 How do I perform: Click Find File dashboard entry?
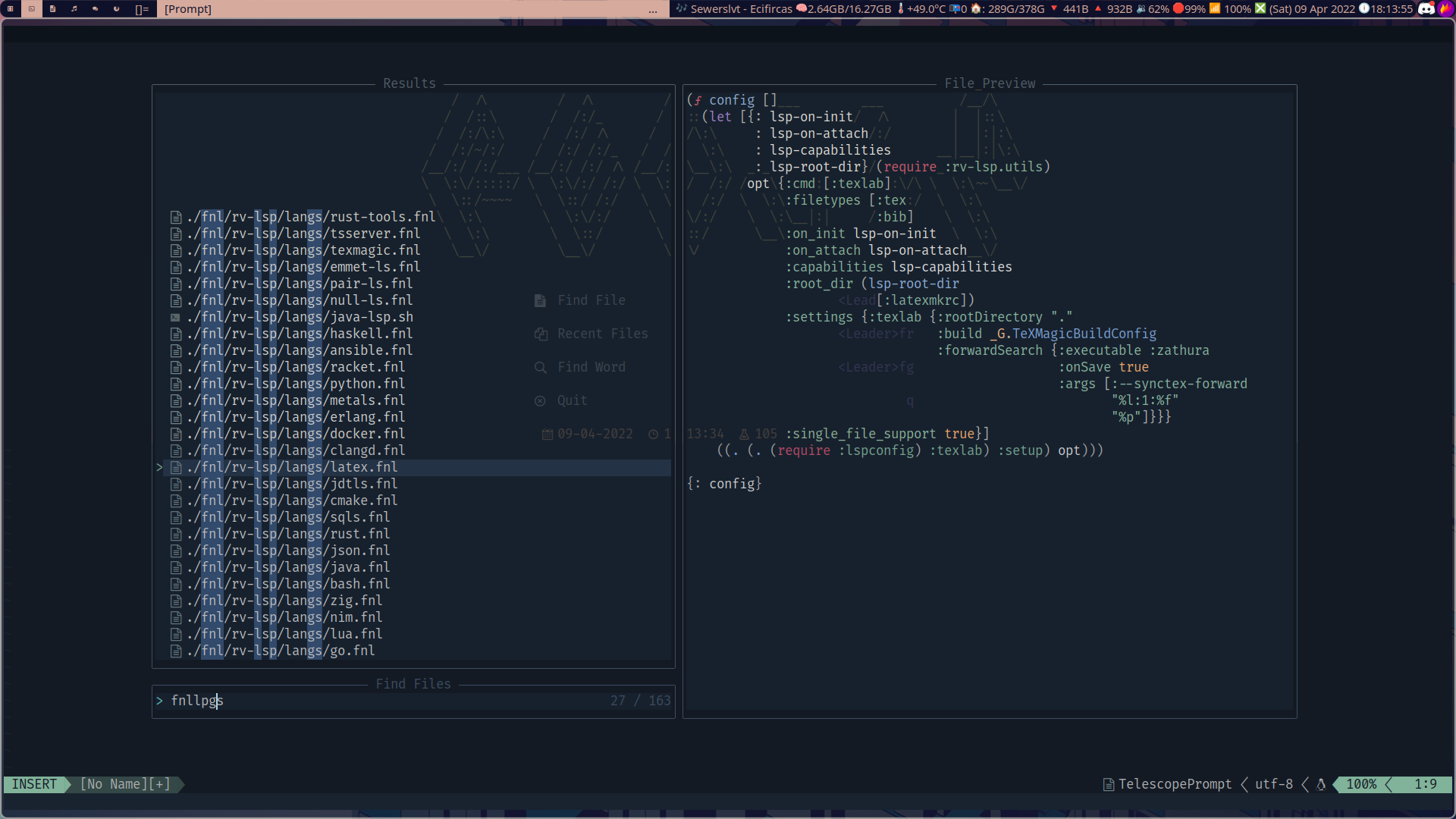[x=591, y=300]
